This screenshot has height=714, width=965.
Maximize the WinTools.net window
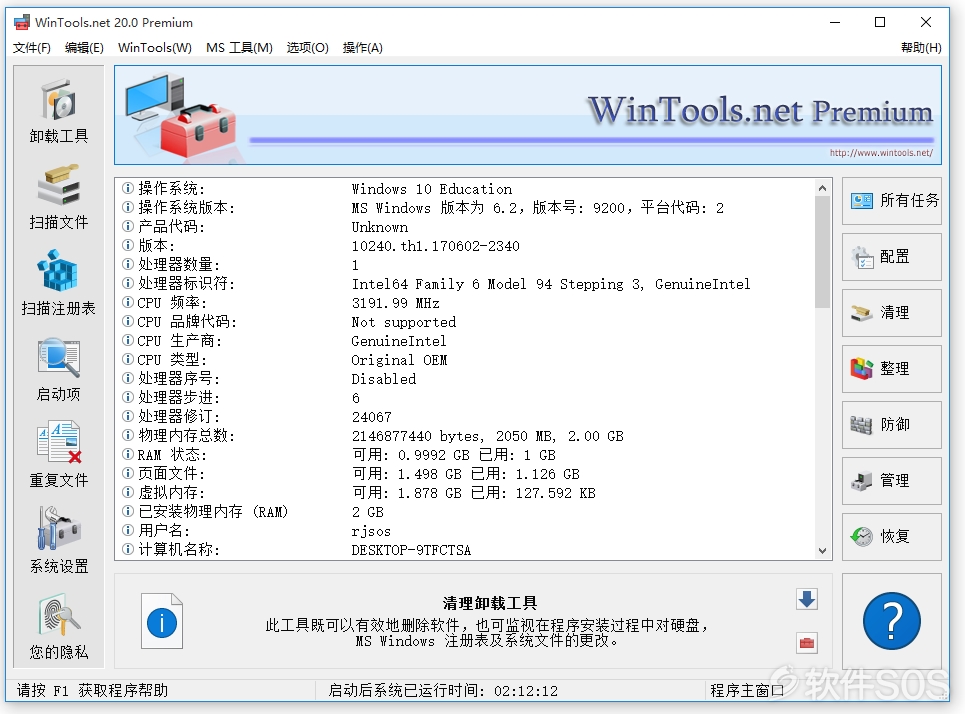880,22
